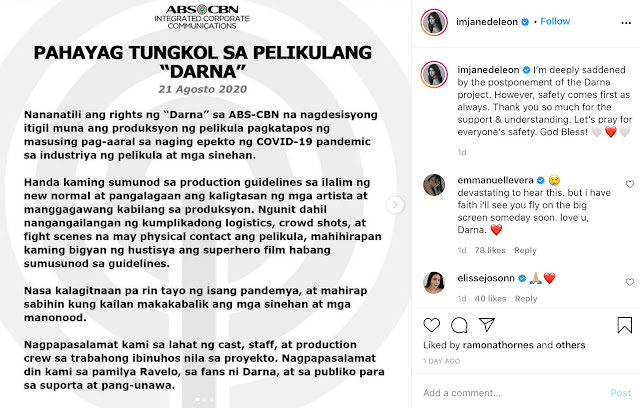View the 78 likes on comment
Viewport: 640px width, 408px height.
point(490,250)
